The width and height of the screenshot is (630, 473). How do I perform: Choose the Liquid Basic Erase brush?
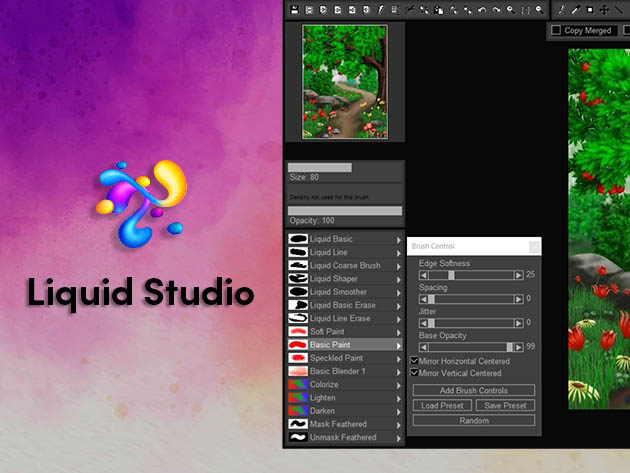pyautogui.click(x=345, y=305)
